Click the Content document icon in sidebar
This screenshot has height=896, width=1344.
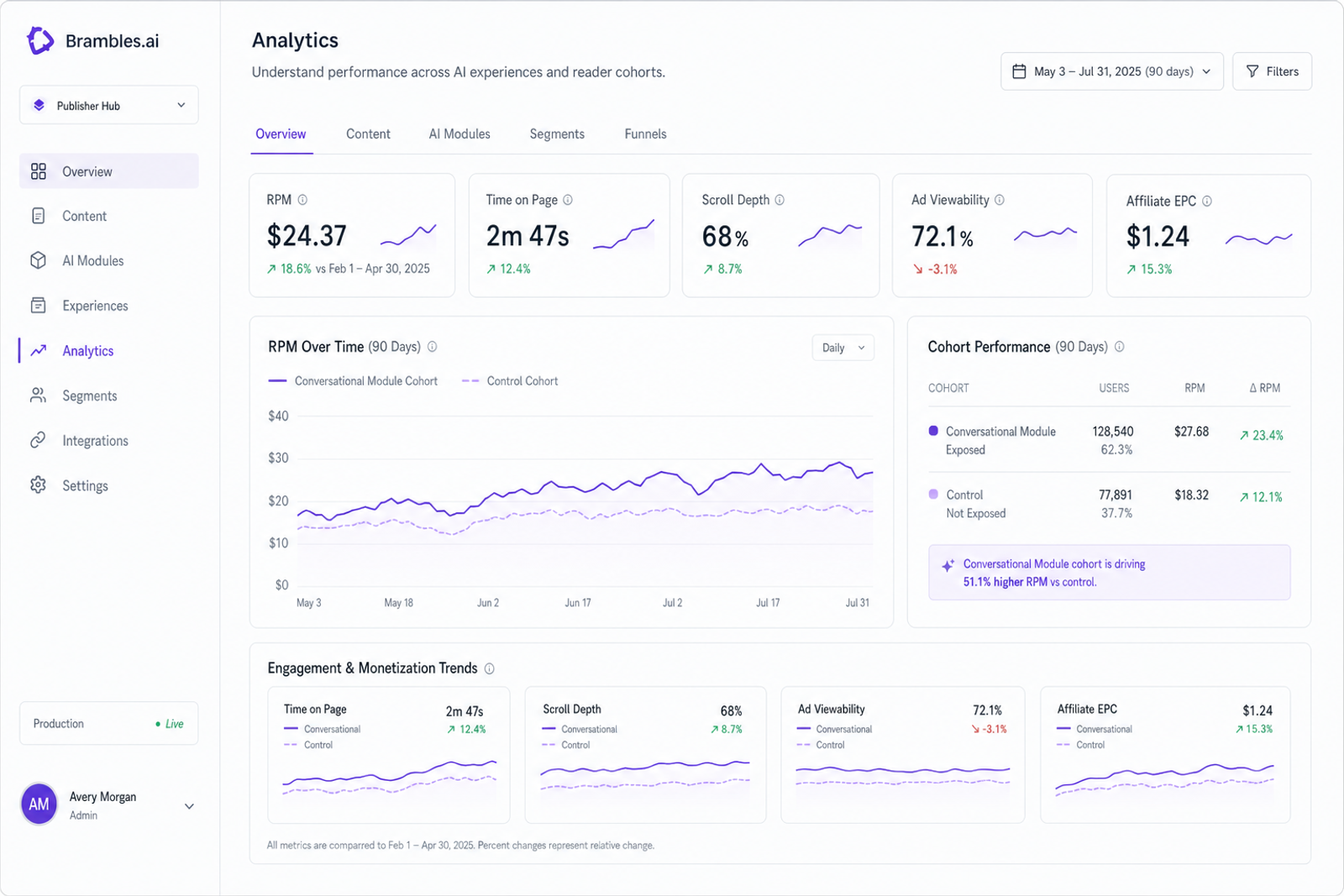coord(39,216)
